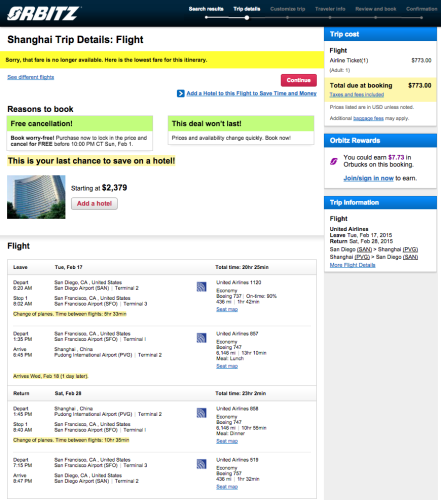The height and width of the screenshot is (500, 441).
Task: Click PVG code in Shanghai > San Diego route
Action: click(362, 257)
